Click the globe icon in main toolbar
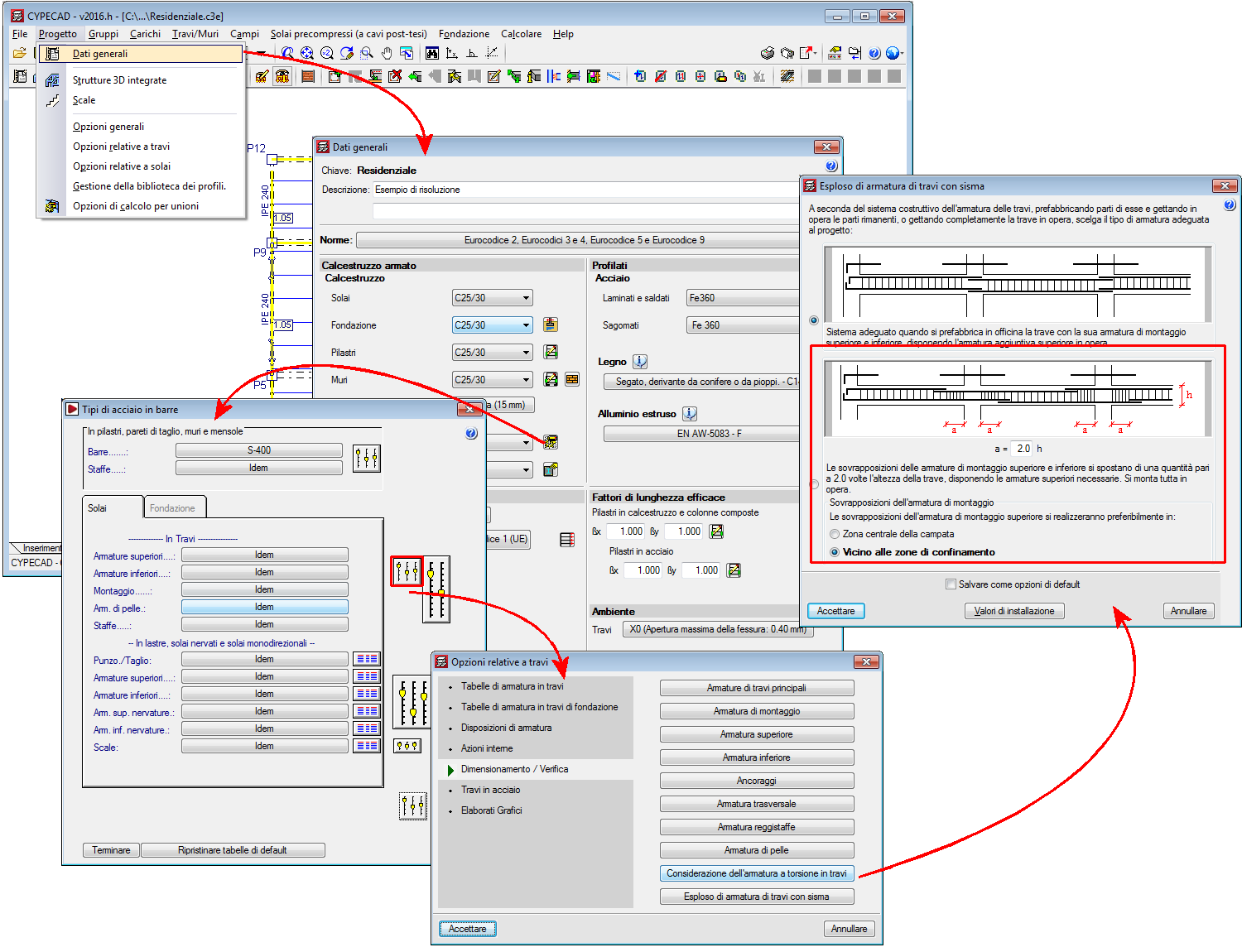1242x952 pixels. click(x=893, y=53)
